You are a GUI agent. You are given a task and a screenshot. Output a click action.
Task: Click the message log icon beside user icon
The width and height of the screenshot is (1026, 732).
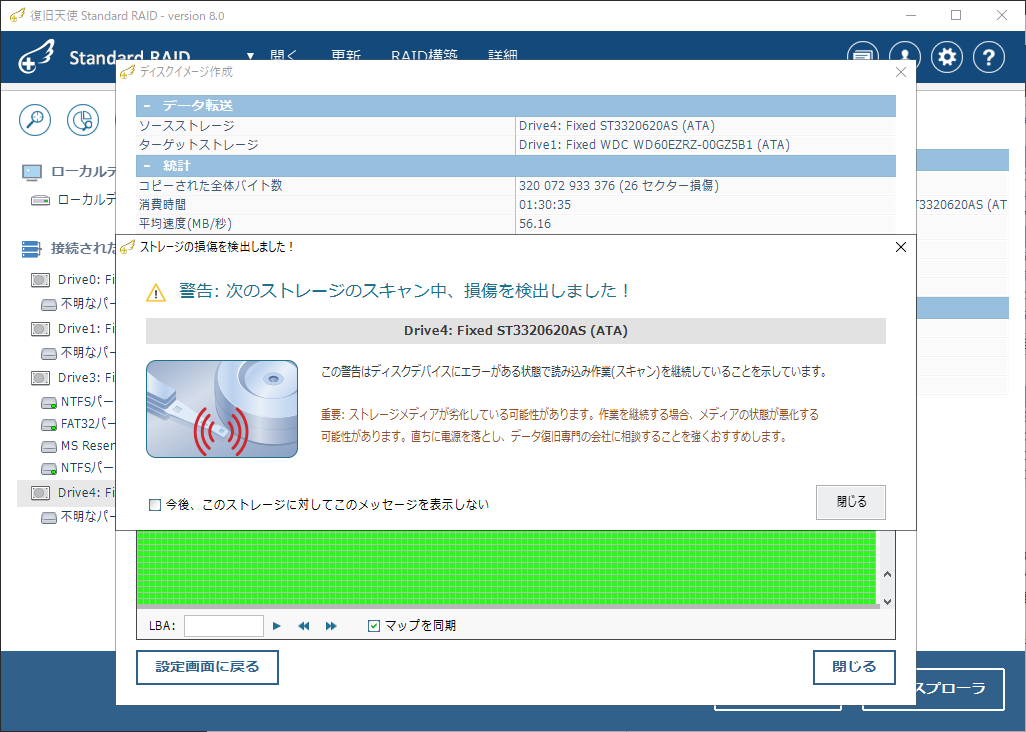coord(863,58)
